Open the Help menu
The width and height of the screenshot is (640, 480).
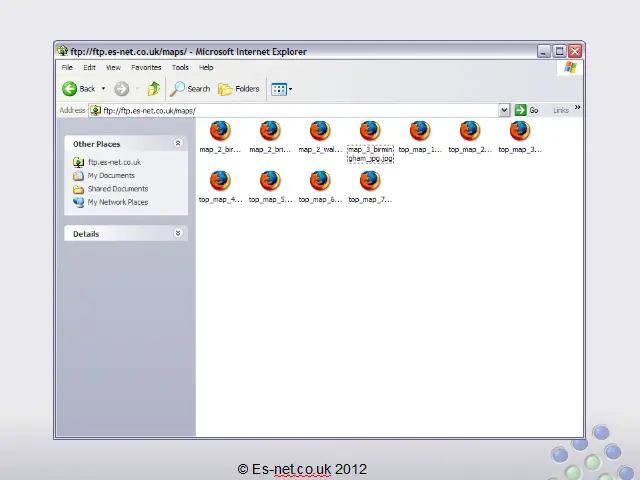point(206,67)
